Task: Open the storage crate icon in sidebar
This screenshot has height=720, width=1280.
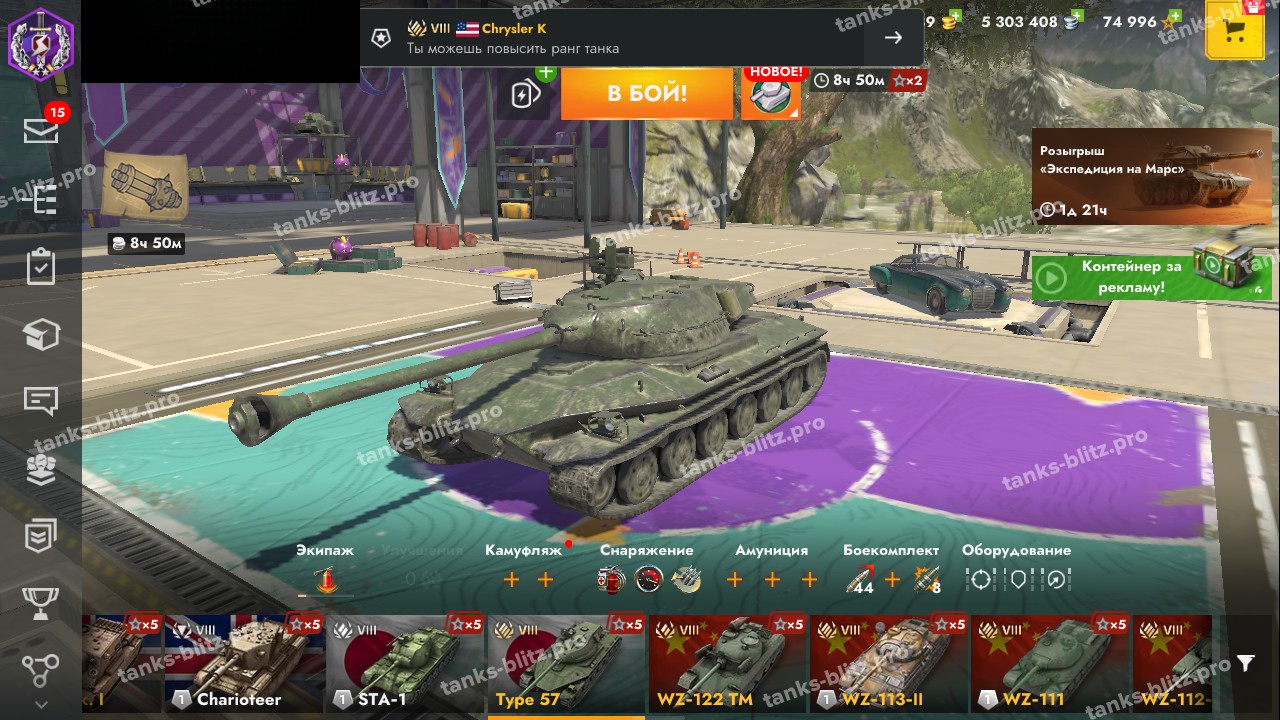Action: [x=41, y=335]
